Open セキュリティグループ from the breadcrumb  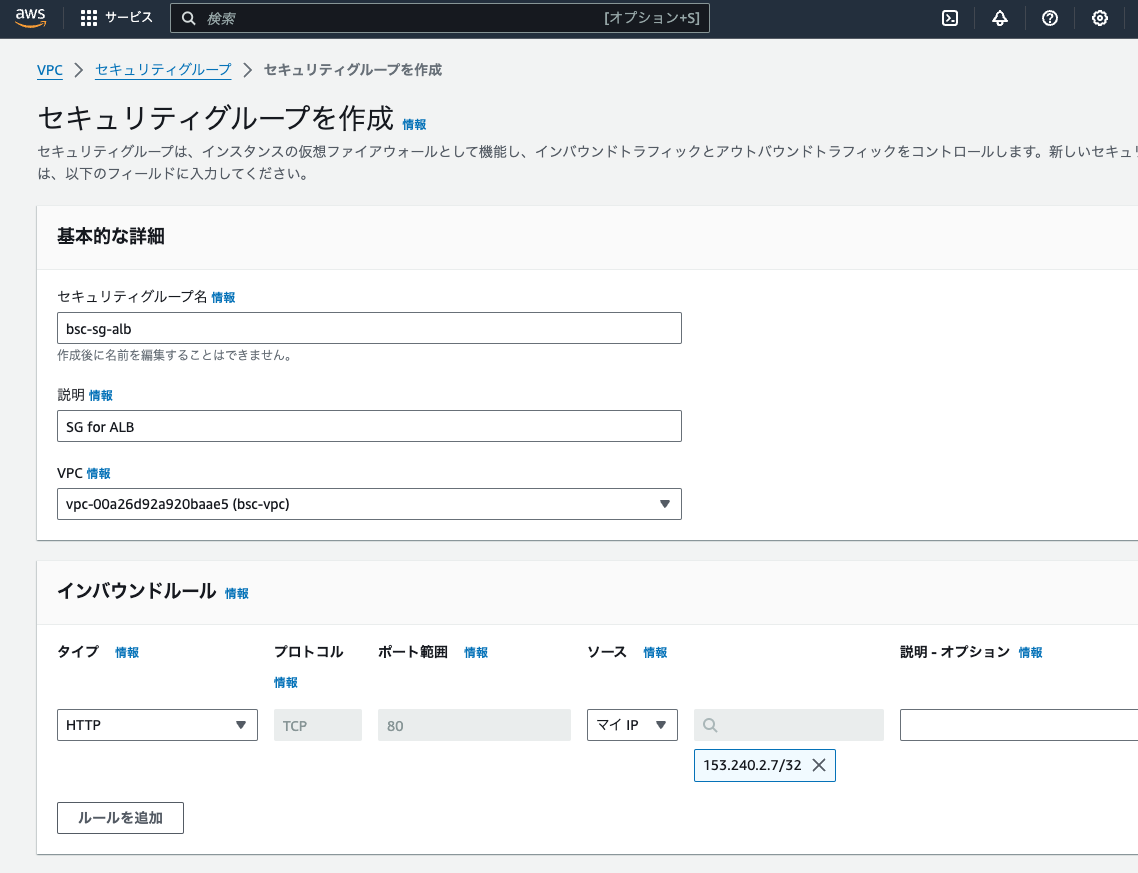coord(163,70)
